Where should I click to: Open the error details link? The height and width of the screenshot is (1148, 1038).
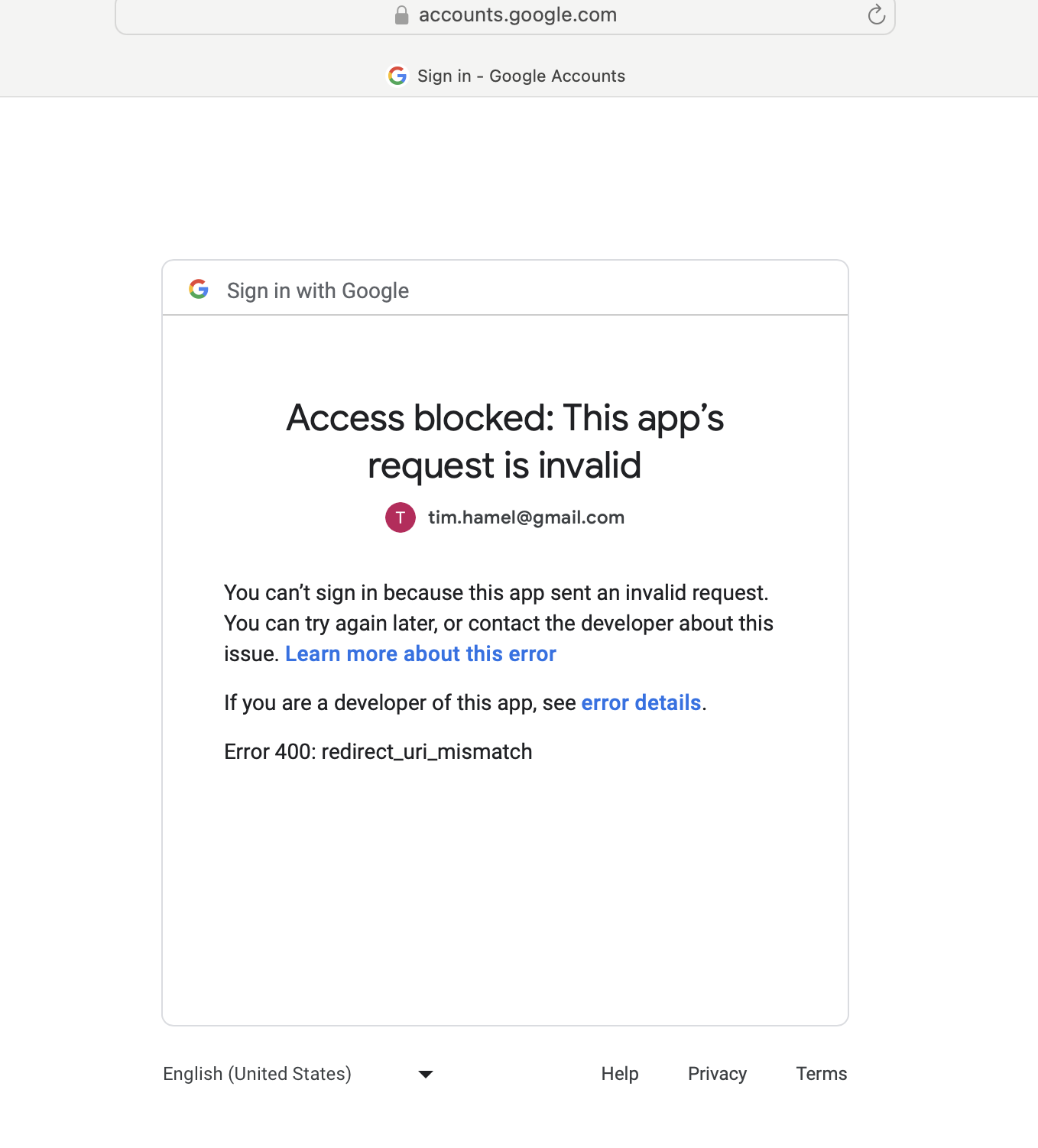(x=641, y=703)
